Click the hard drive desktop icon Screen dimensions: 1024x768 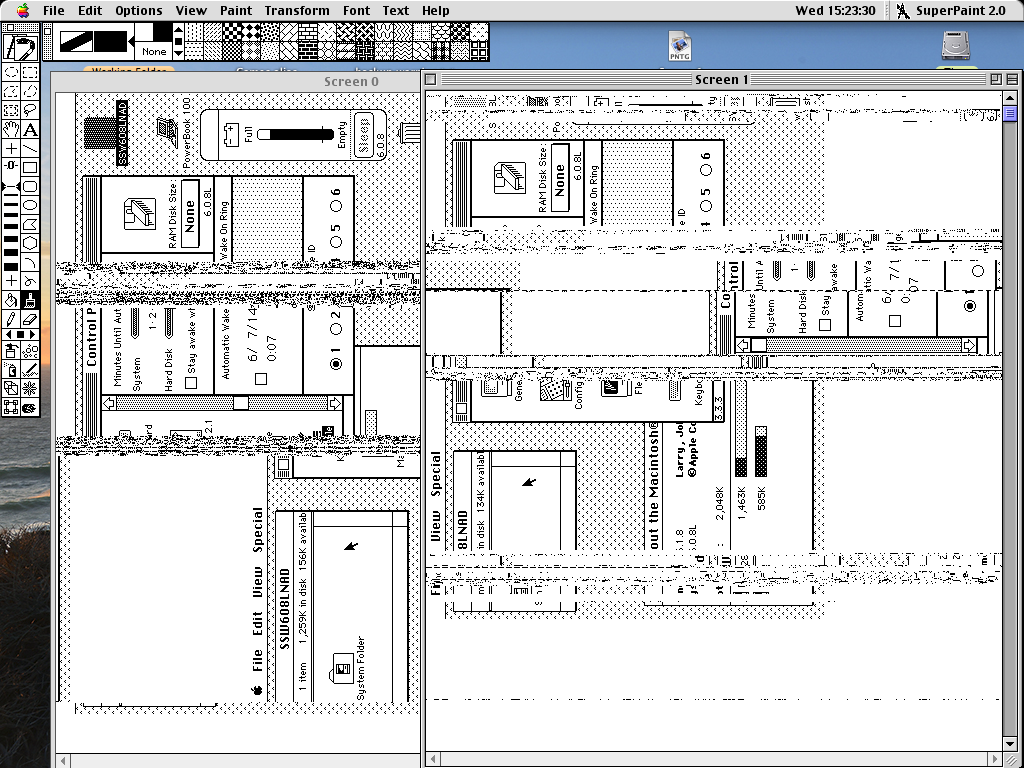pos(955,46)
